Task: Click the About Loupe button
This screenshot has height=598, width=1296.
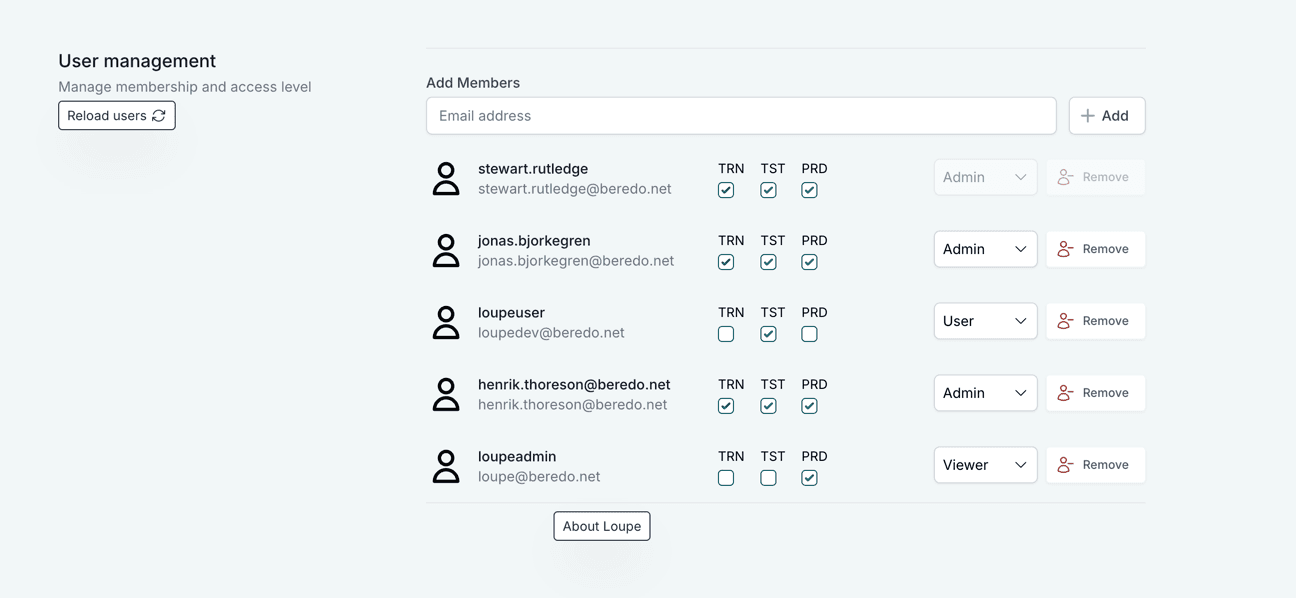Action: [x=601, y=526]
